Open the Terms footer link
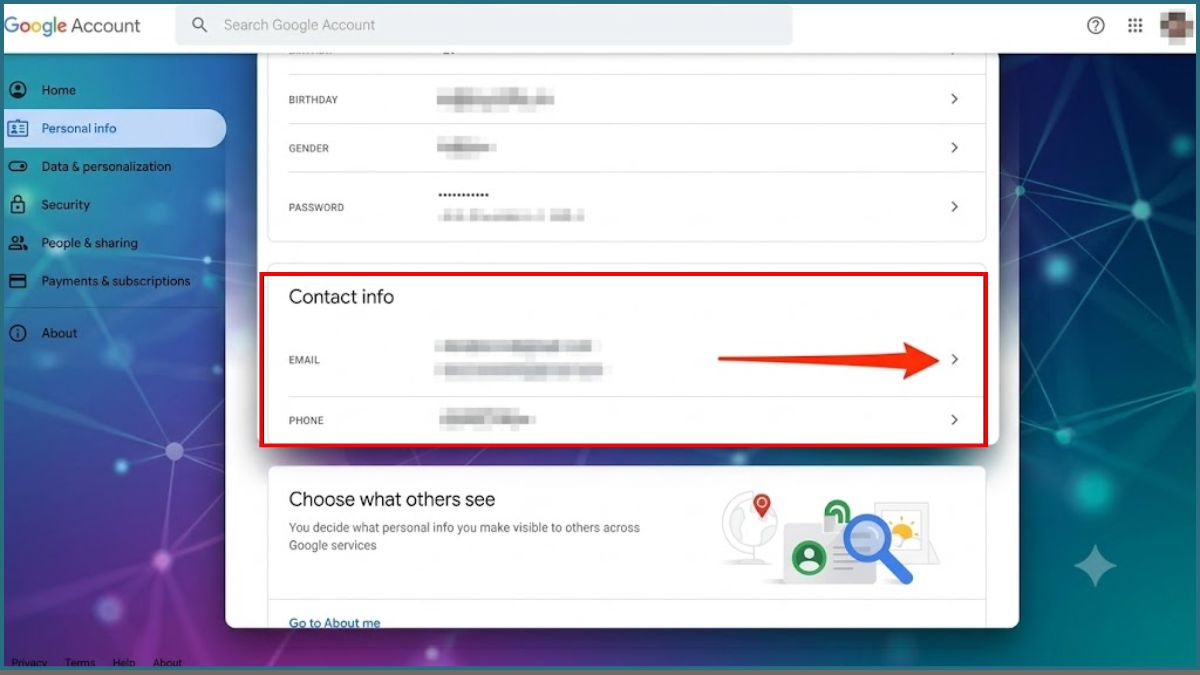Viewport: 1200px width, 675px height. (x=80, y=663)
